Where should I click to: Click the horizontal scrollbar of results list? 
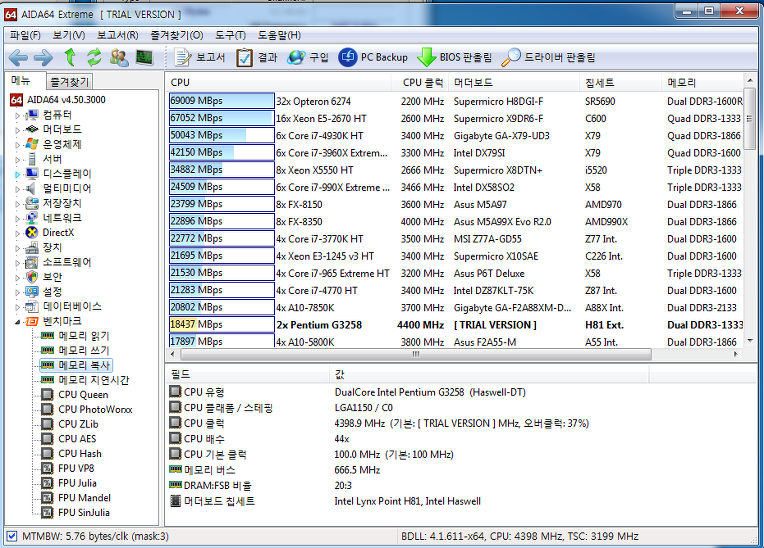pyautogui.click(x=415, y=354)
